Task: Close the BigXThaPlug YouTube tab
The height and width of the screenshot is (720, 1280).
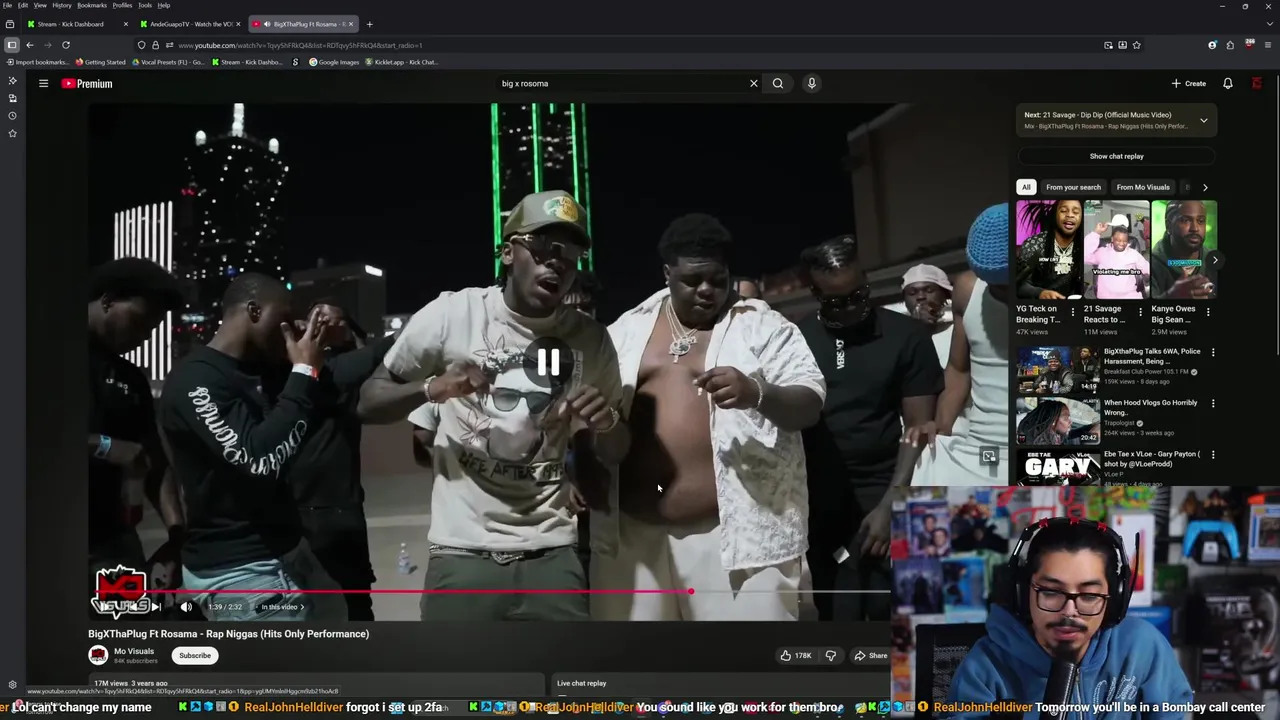Action: 351,24
